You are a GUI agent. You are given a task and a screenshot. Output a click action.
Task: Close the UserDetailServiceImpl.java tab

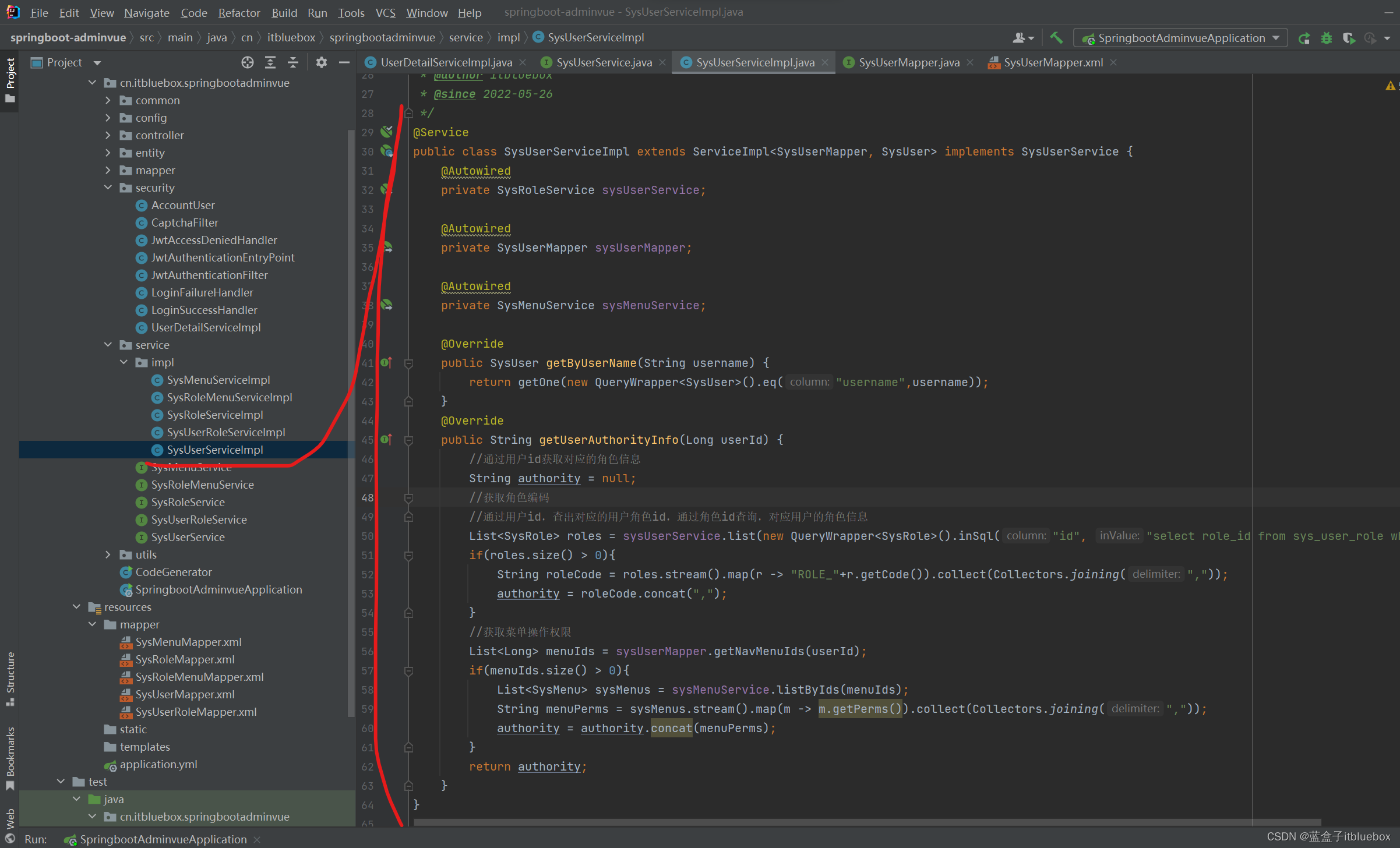[523, 62]
